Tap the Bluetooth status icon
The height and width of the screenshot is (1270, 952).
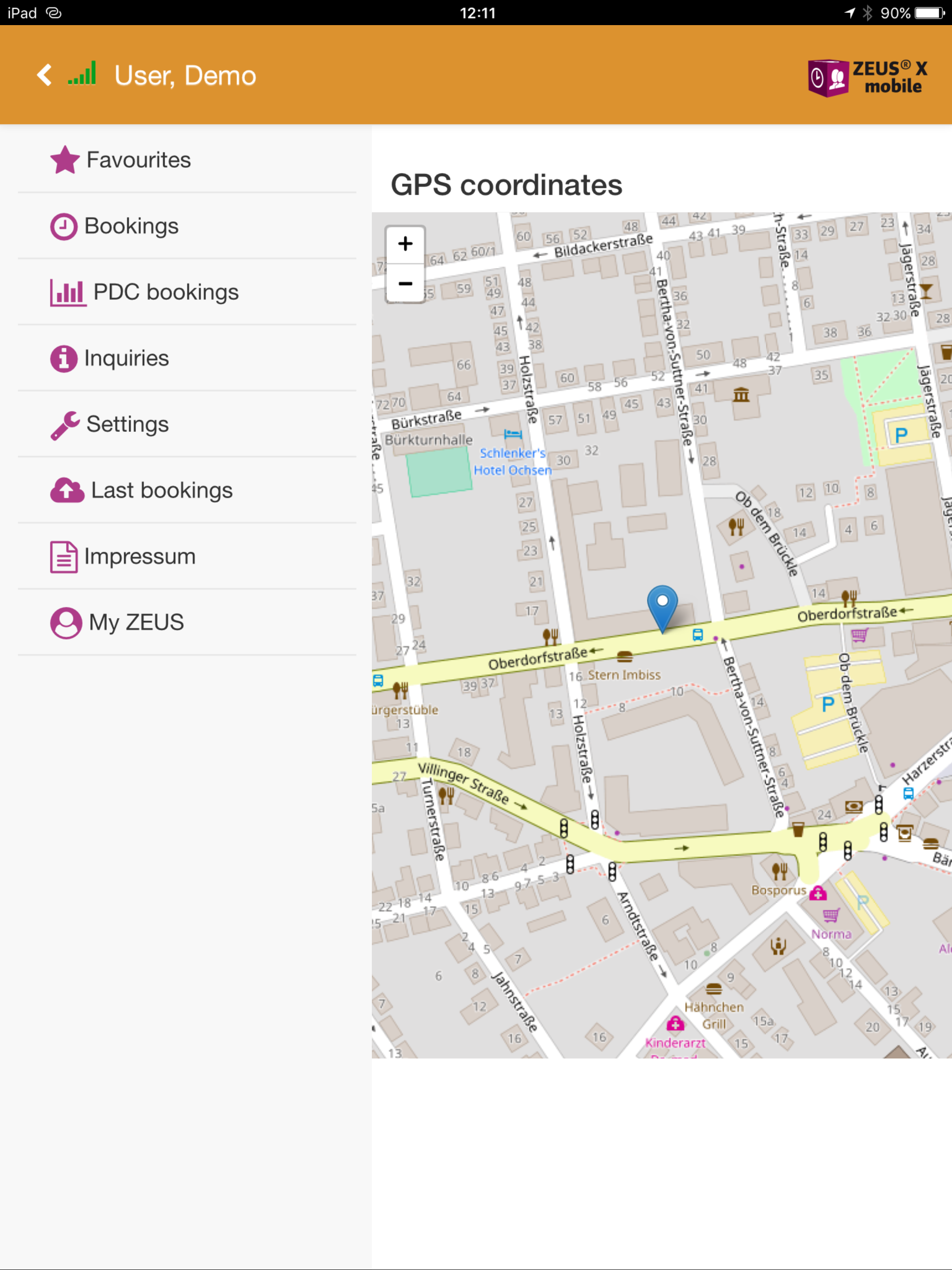[x=867, y=13]
